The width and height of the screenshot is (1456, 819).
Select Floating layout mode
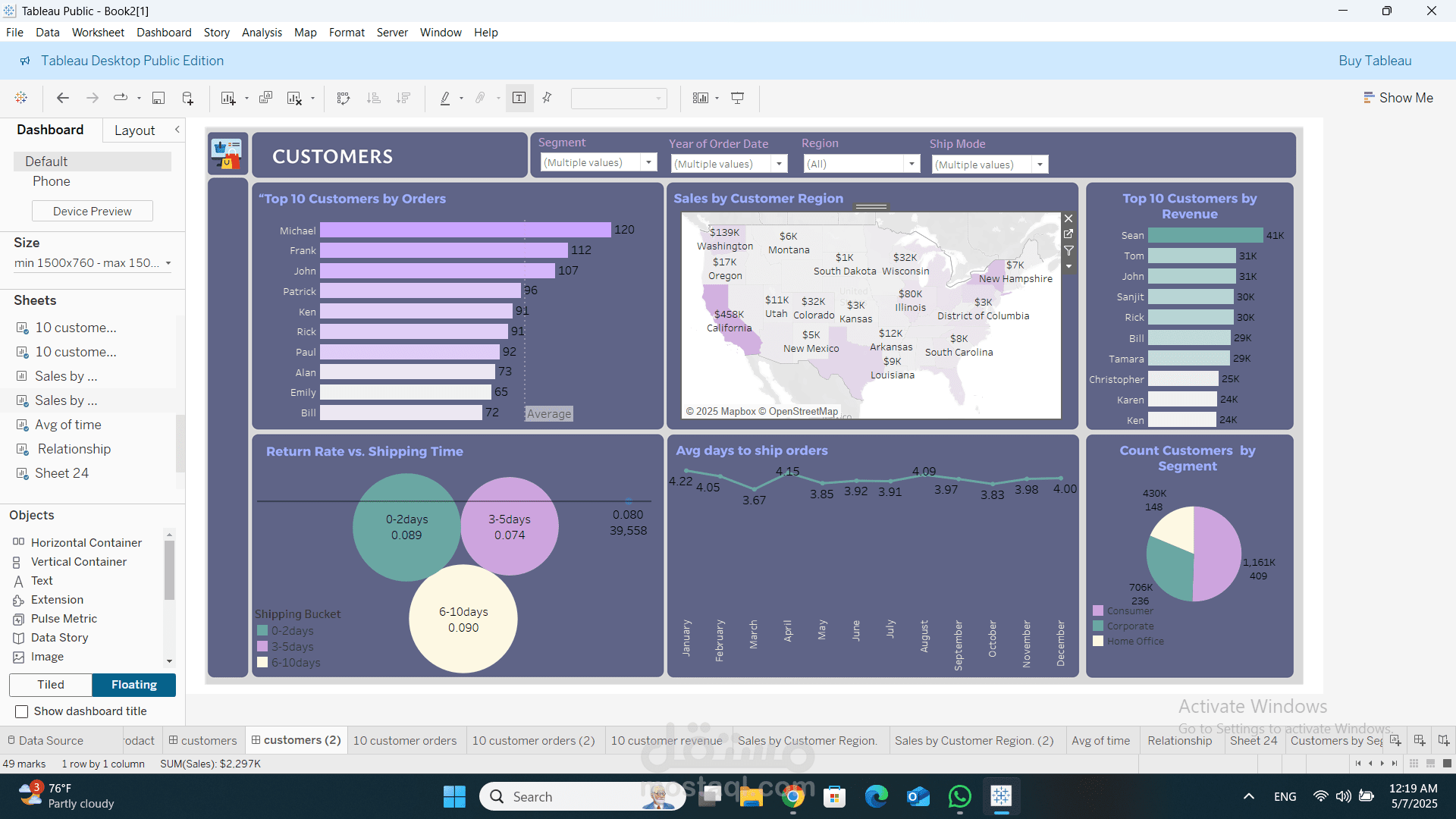[x=134, y=685]
